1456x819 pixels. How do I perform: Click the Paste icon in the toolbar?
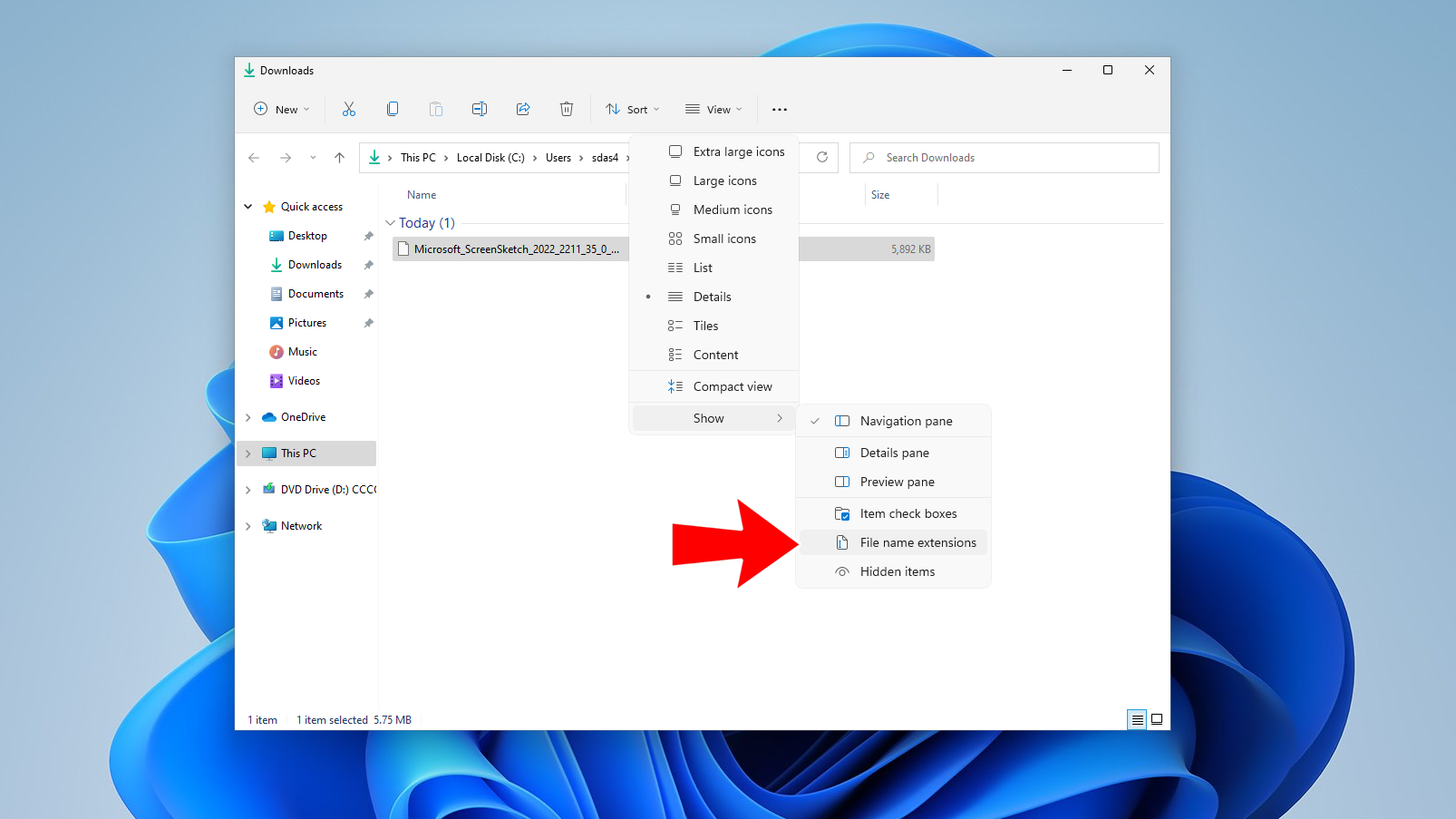tap(436, 109)
